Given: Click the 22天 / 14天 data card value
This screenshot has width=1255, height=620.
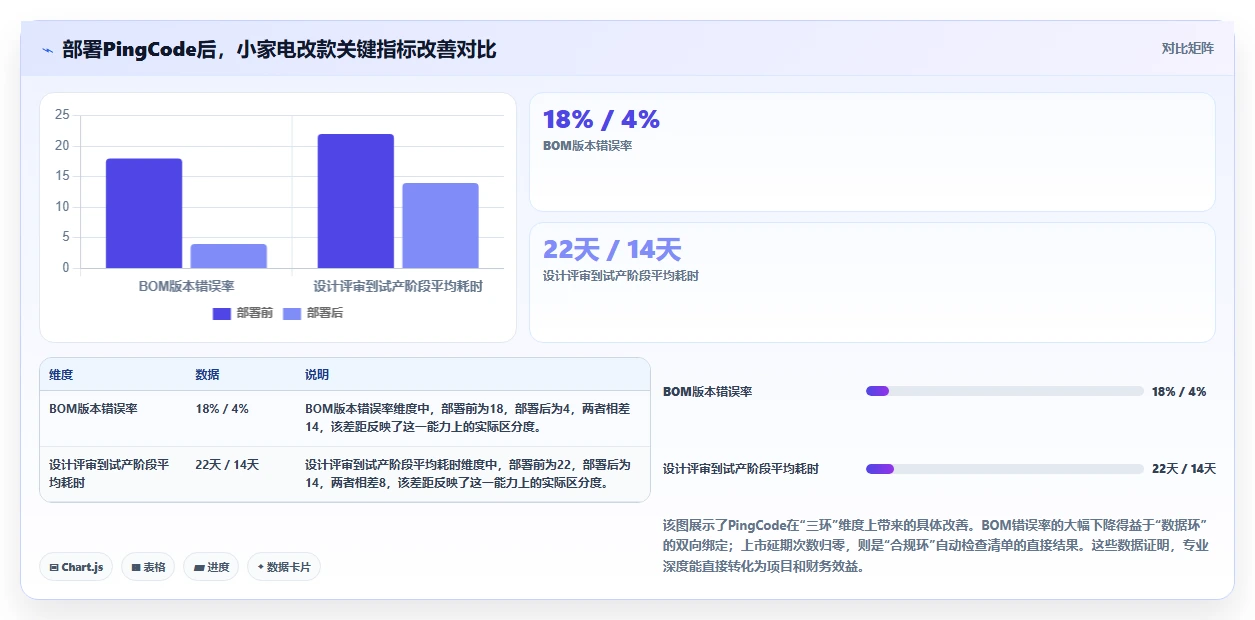Looking at the screenshot, I should click(x=612, y=249).
